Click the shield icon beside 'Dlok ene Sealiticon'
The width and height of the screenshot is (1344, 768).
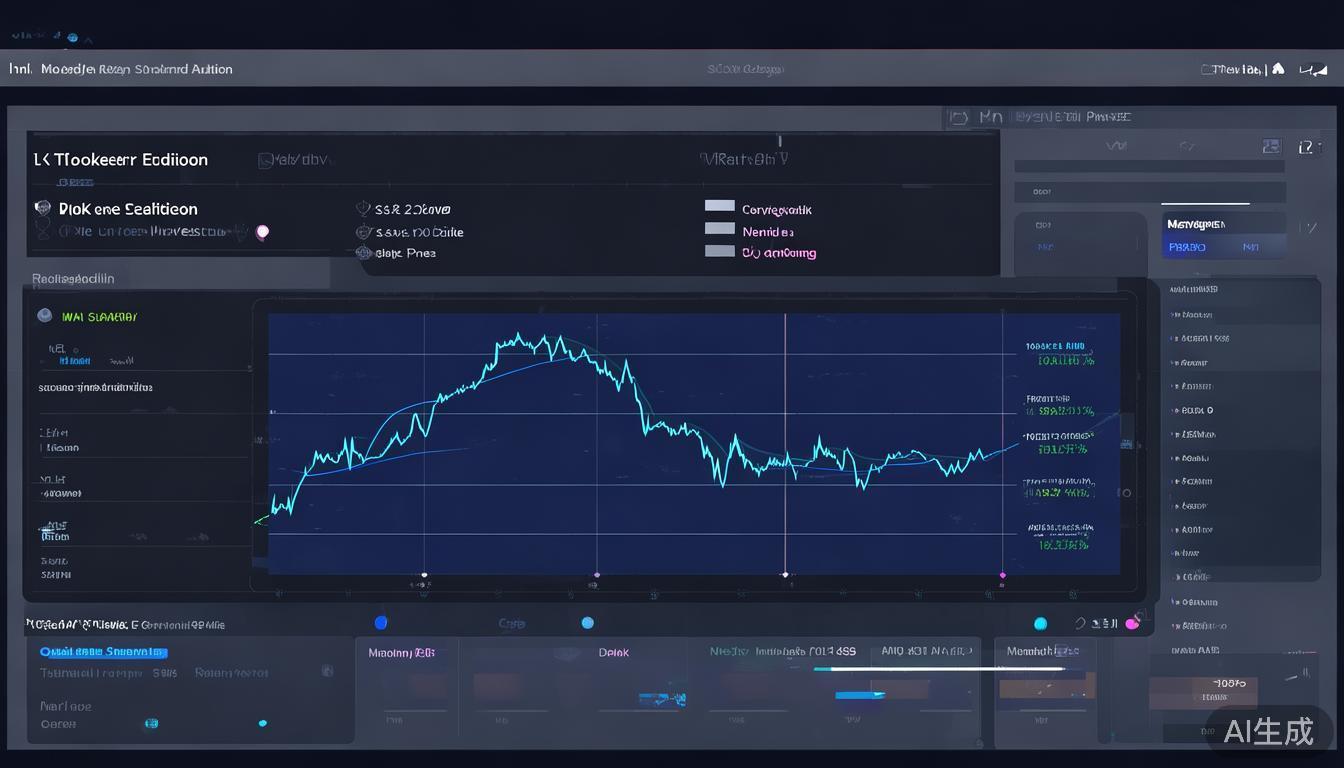coord(42,208)
